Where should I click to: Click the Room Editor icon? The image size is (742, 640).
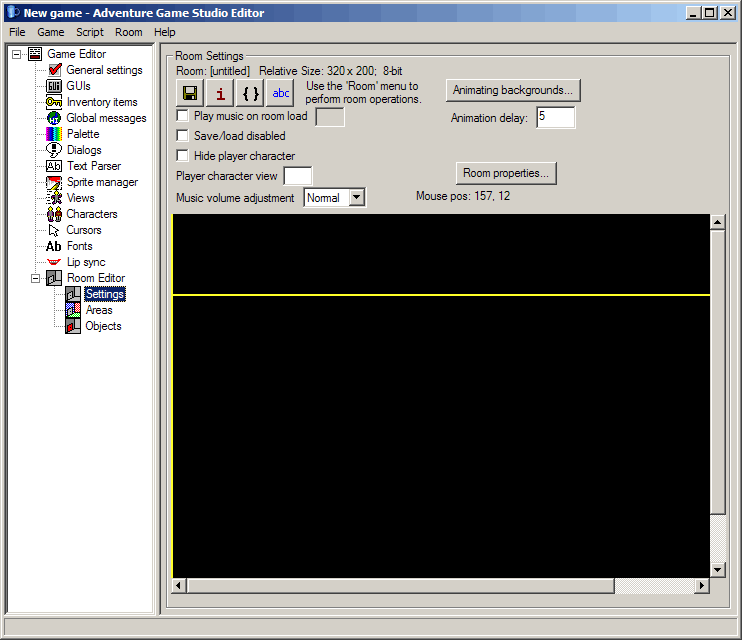click(54, 278)
